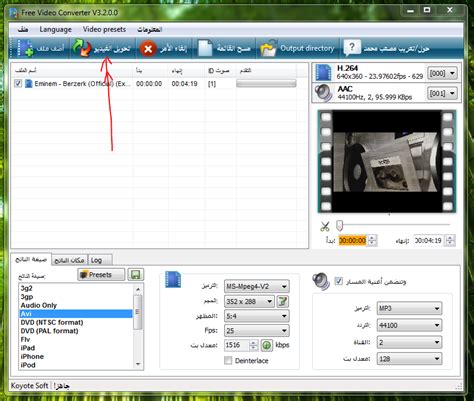Toggle the include audio track checkbox
This screenshot has width=474, height=401.
(x=338, y=281)
